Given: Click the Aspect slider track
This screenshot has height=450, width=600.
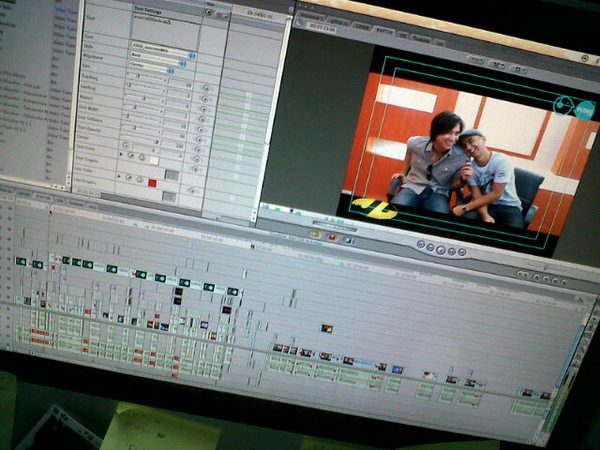Looking at the screenshot, I should pos(143,109).
